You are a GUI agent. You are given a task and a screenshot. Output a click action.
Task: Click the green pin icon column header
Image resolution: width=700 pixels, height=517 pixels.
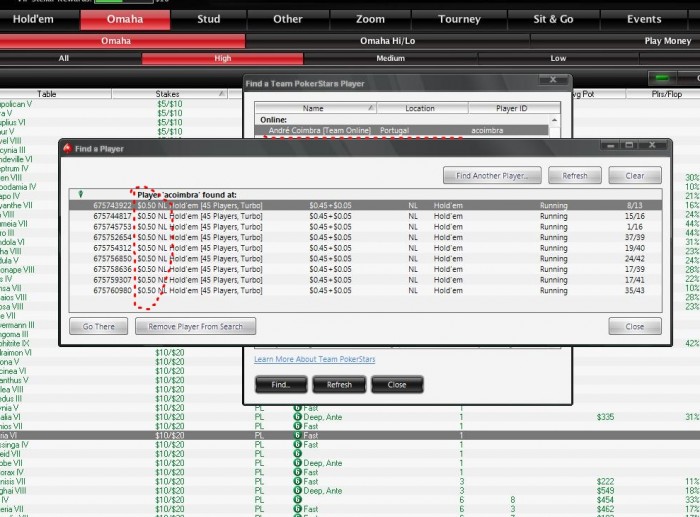tap(81, 194)
